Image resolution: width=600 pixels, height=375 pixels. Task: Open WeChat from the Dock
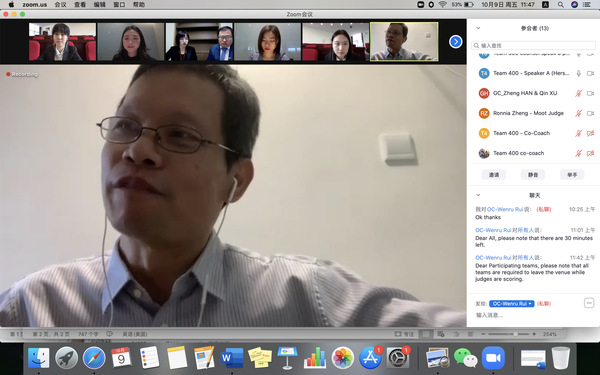point(466,358)
